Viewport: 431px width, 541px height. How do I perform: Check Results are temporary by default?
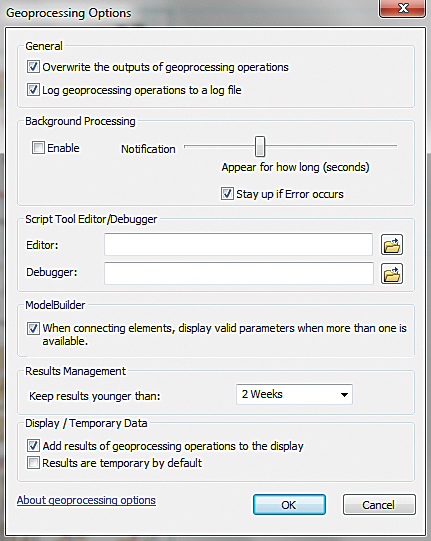(33, 463)
